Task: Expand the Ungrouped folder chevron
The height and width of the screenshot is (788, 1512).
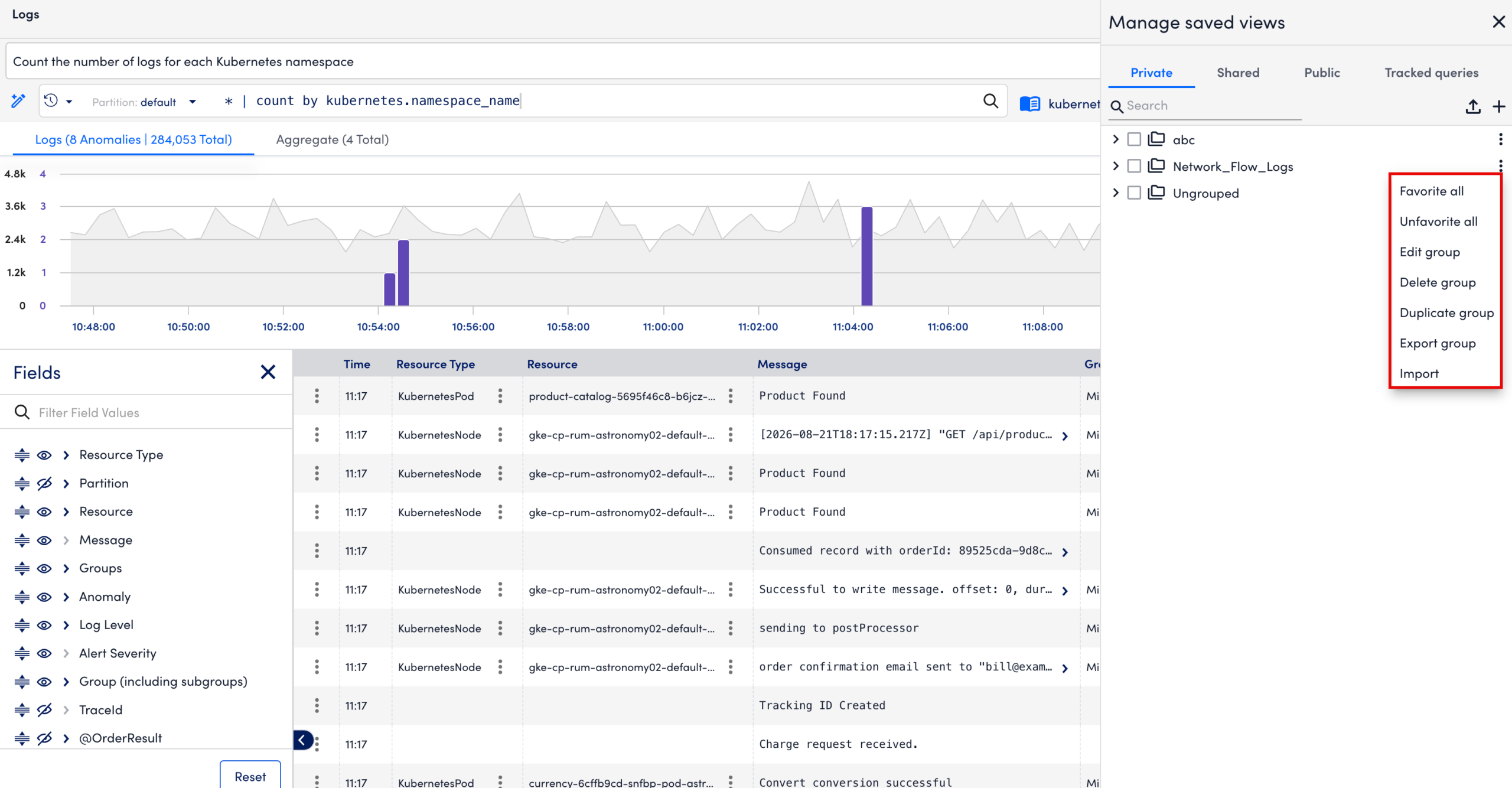Action: click(1116, 193)
